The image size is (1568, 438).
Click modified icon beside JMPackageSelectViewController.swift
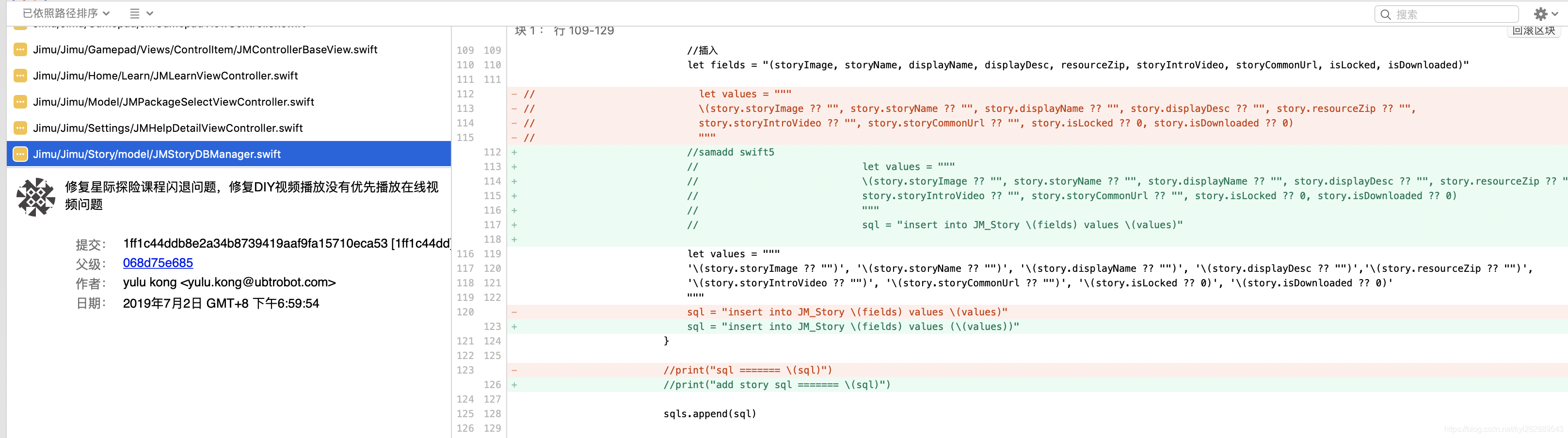tap(20, 102)
